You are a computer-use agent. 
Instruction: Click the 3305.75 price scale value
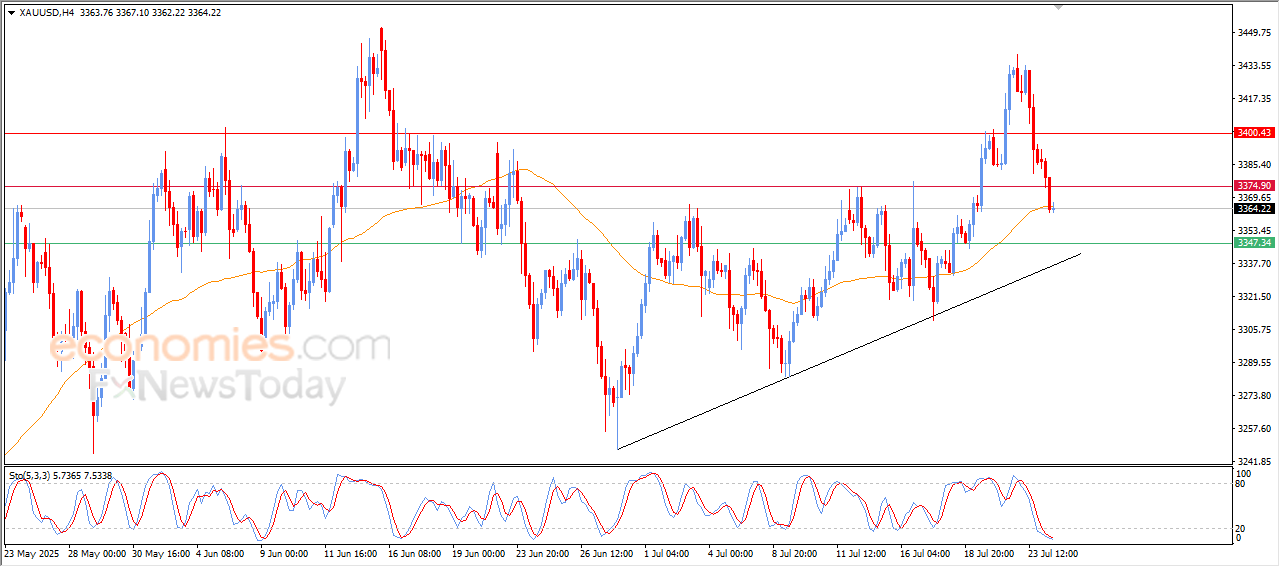click(1254, 329)
